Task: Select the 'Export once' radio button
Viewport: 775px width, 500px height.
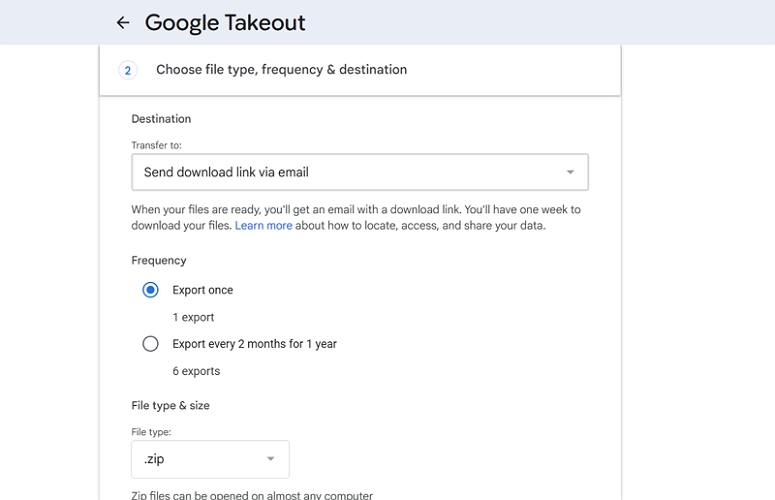Action: pos(150,290)
